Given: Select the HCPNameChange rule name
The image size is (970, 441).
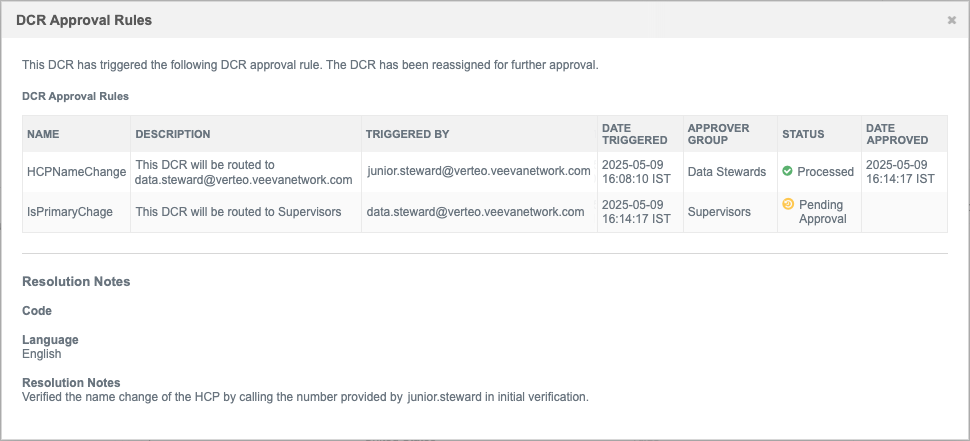Looking at the screenshot, I should pos(77,172).
